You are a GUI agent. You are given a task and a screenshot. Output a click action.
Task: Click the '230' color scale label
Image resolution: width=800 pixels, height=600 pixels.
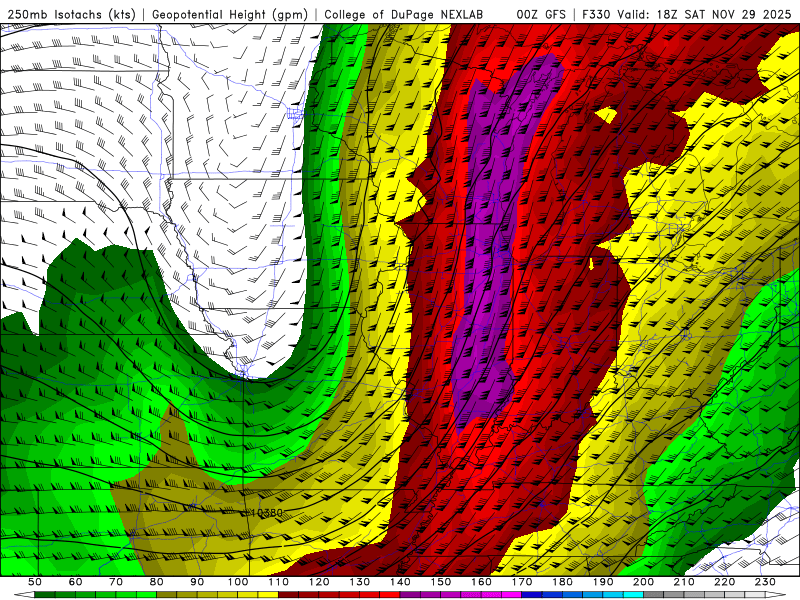765,582
